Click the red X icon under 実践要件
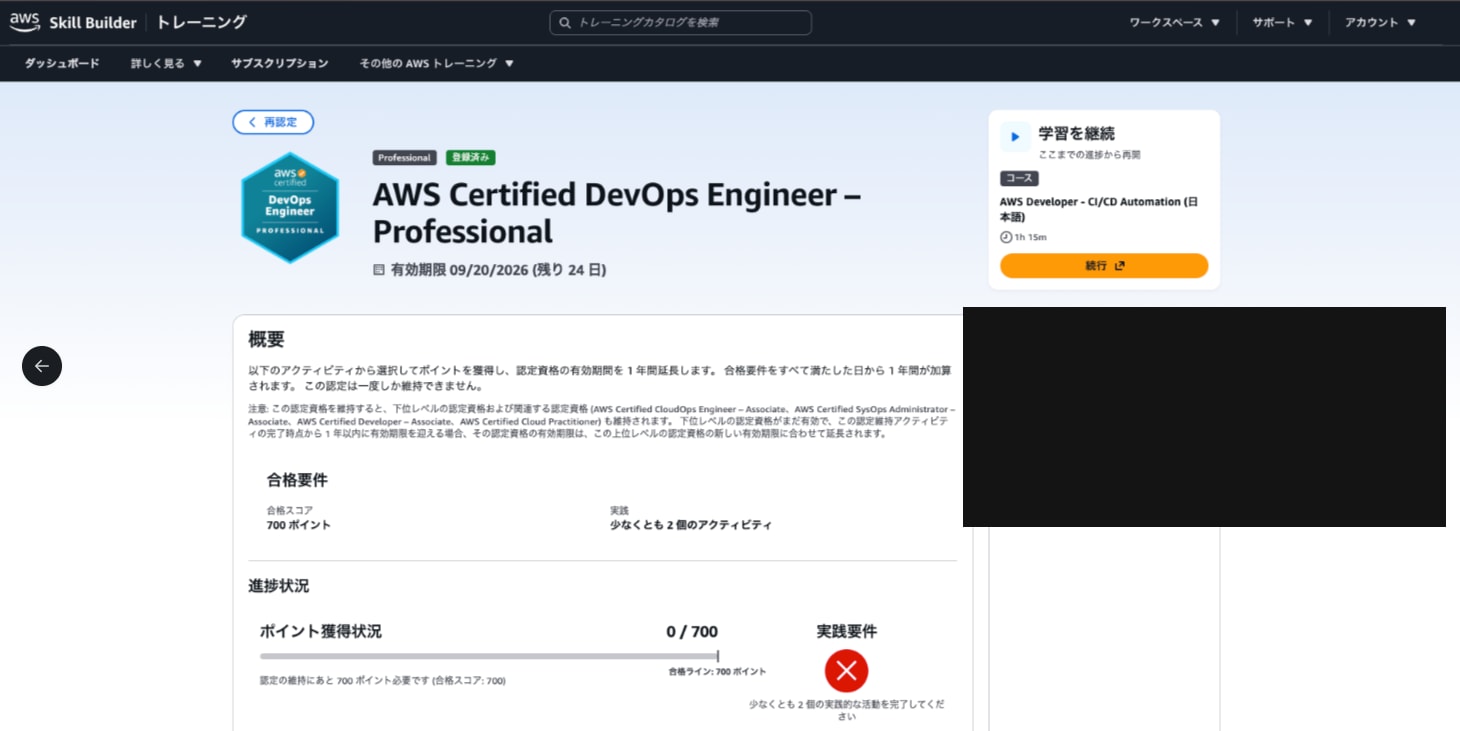The image size is (1460, 731). [x=846, y=671]
